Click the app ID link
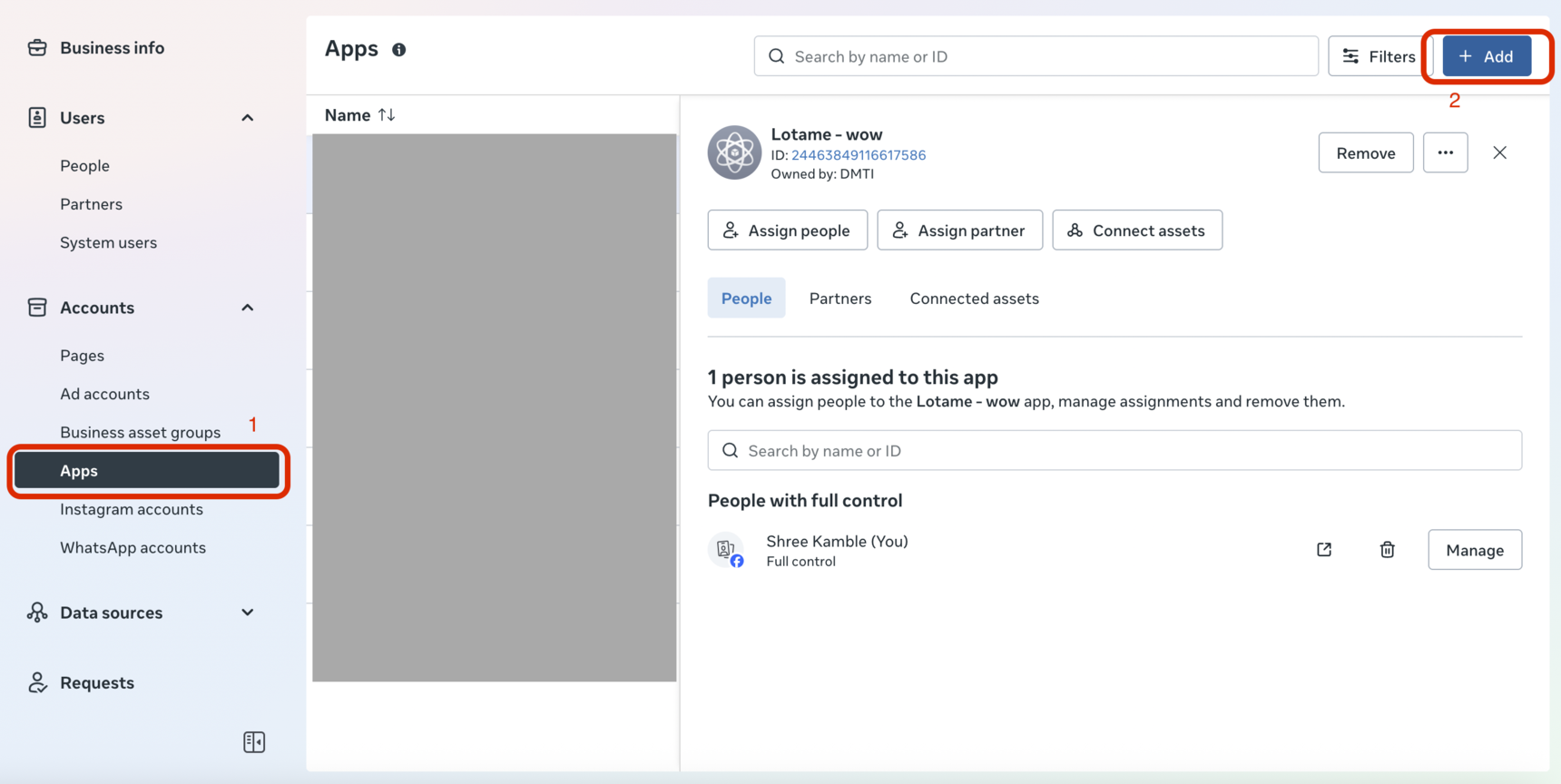The image size is (1561, 784). coord(858,155)
